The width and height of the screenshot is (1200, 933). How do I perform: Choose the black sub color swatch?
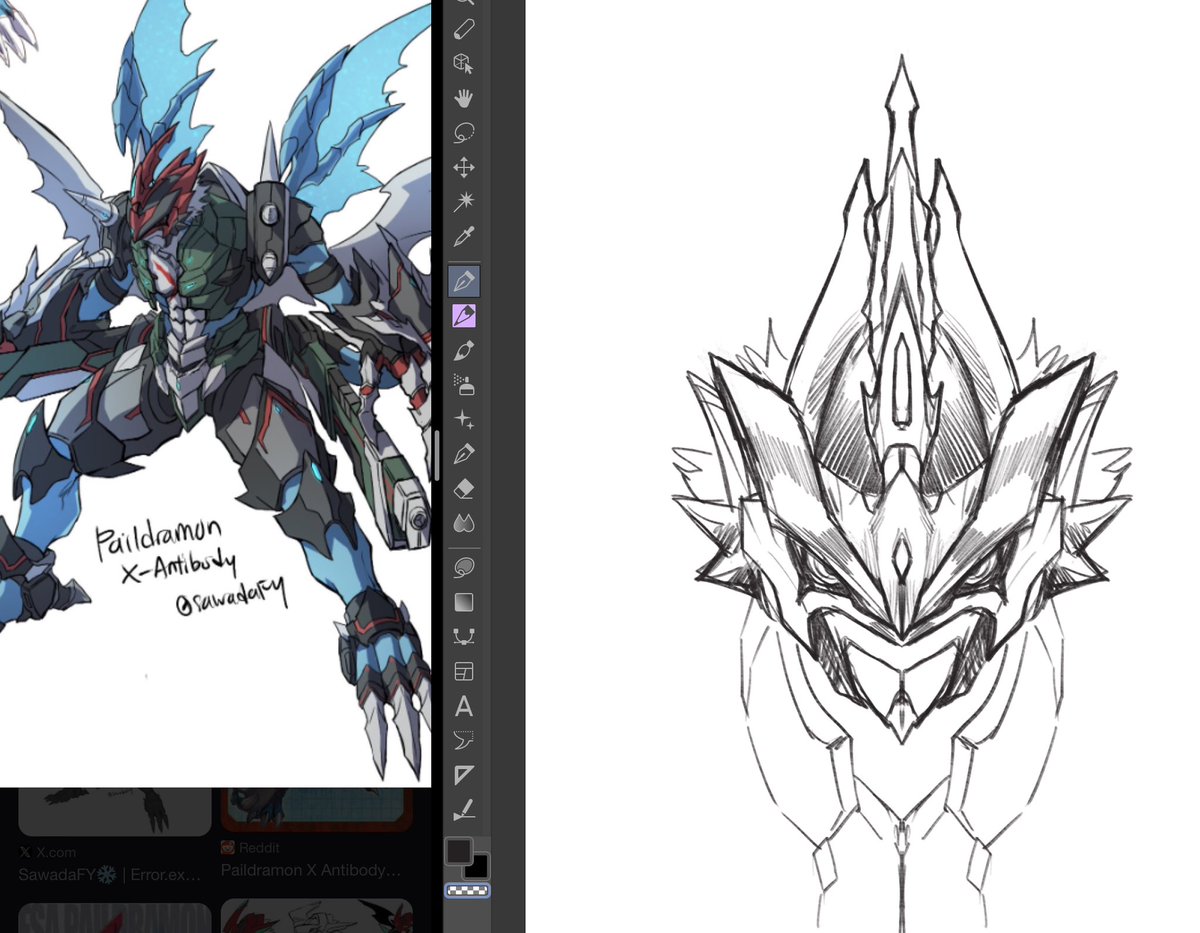(480, 869)
